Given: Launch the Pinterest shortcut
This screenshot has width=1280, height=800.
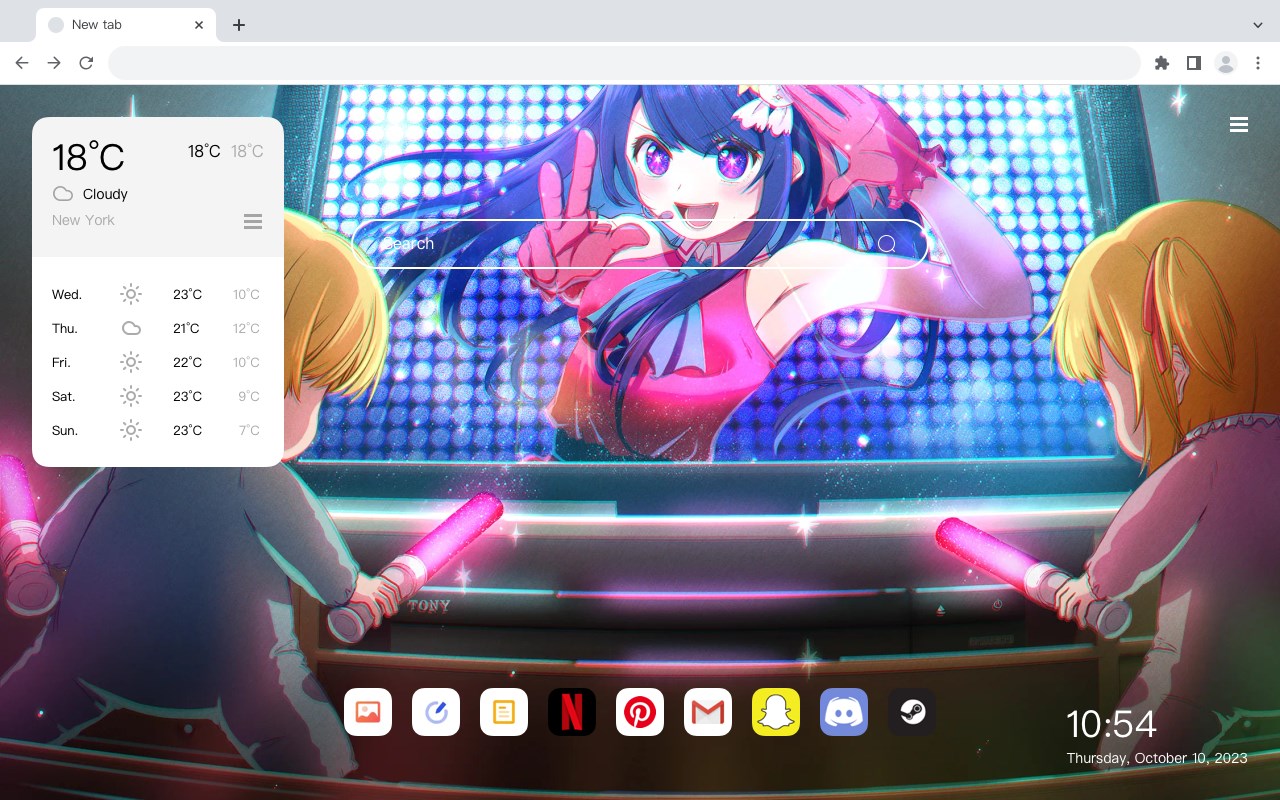Looking at the screenshot, I should (x=640, y=712).
